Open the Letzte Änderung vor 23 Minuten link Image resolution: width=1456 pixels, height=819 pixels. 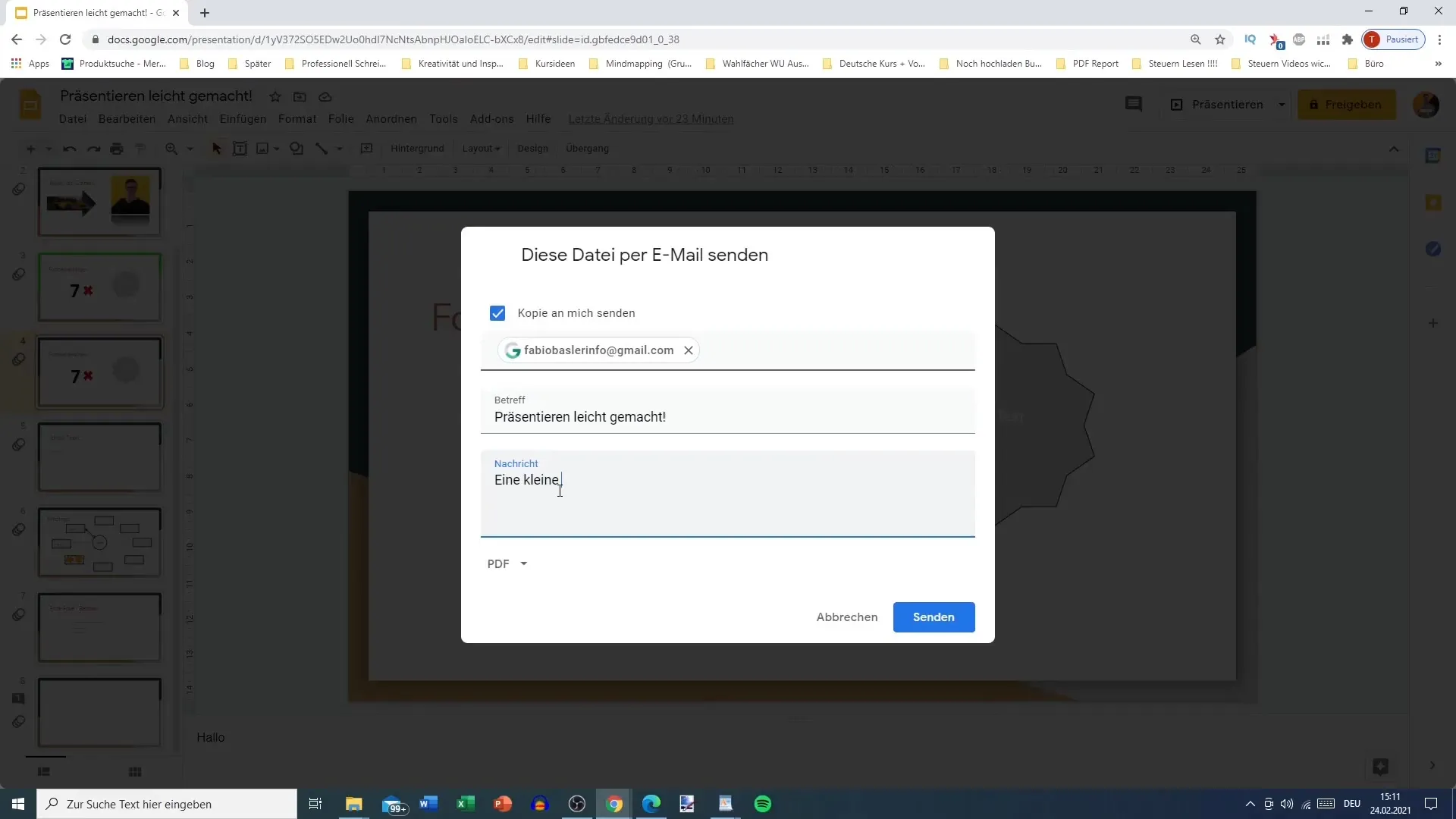(651, 119)
